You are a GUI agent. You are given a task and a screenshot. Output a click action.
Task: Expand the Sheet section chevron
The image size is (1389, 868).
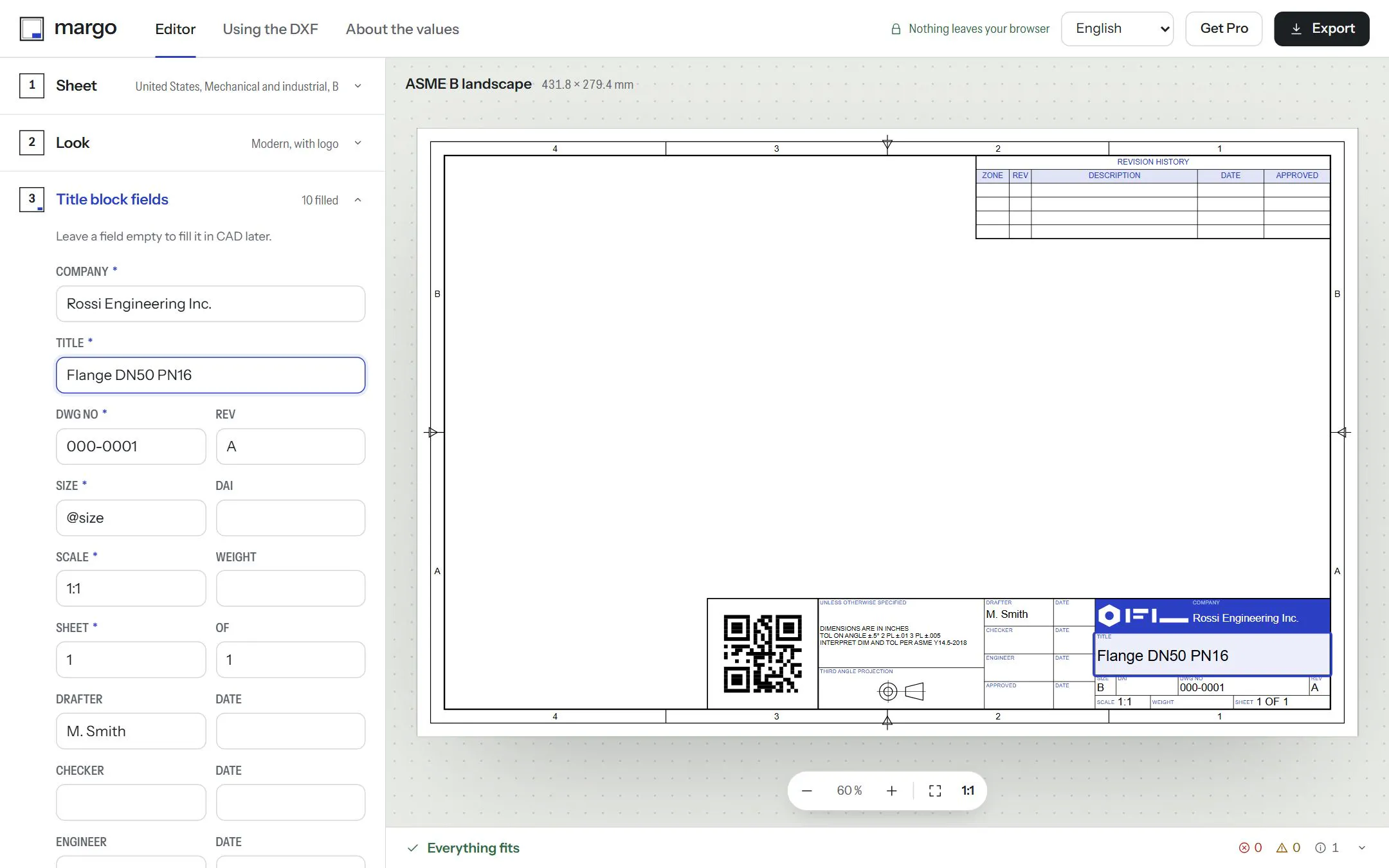358,86
